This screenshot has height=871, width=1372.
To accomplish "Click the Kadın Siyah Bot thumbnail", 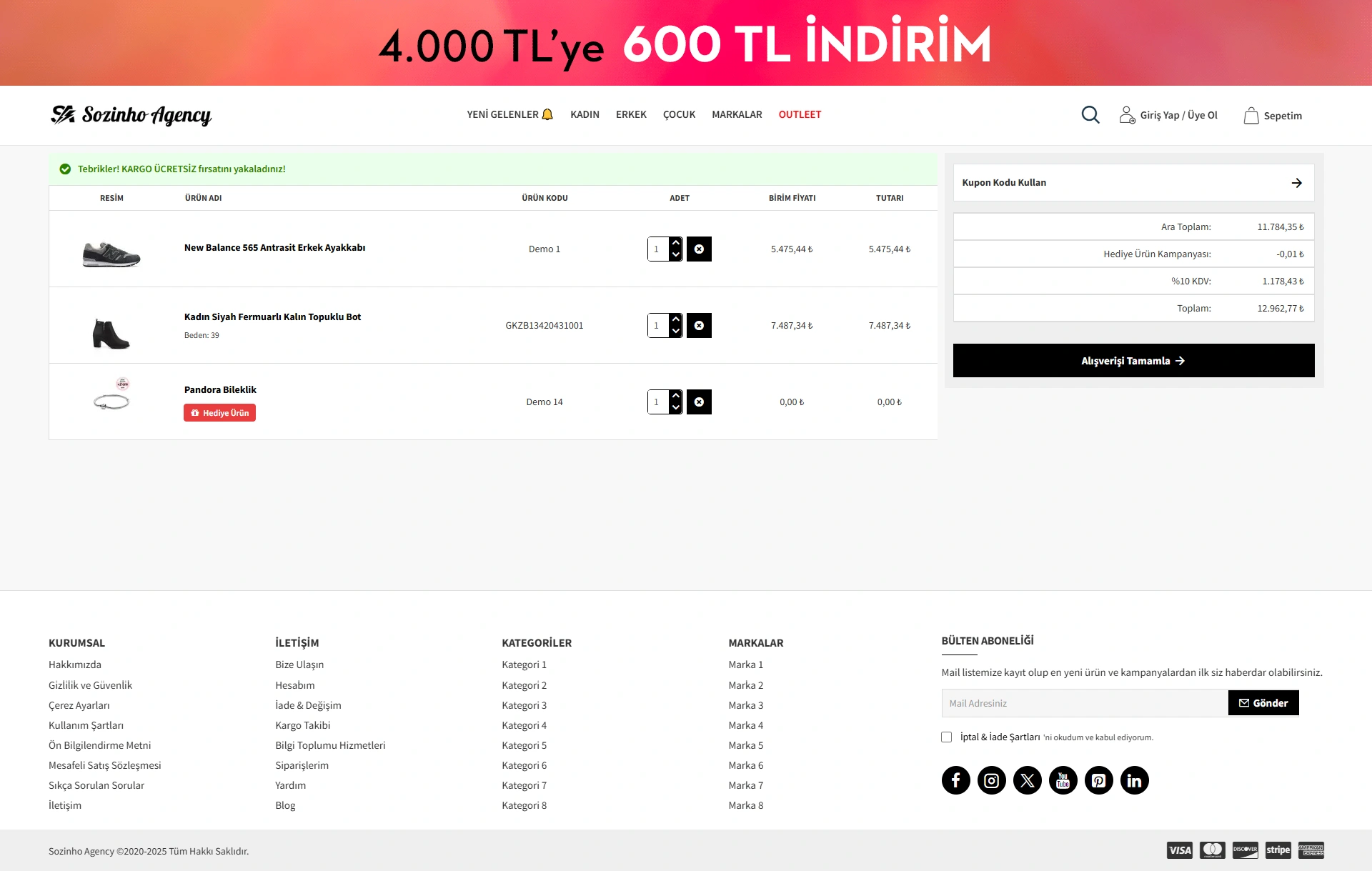I will pos(111,333).
